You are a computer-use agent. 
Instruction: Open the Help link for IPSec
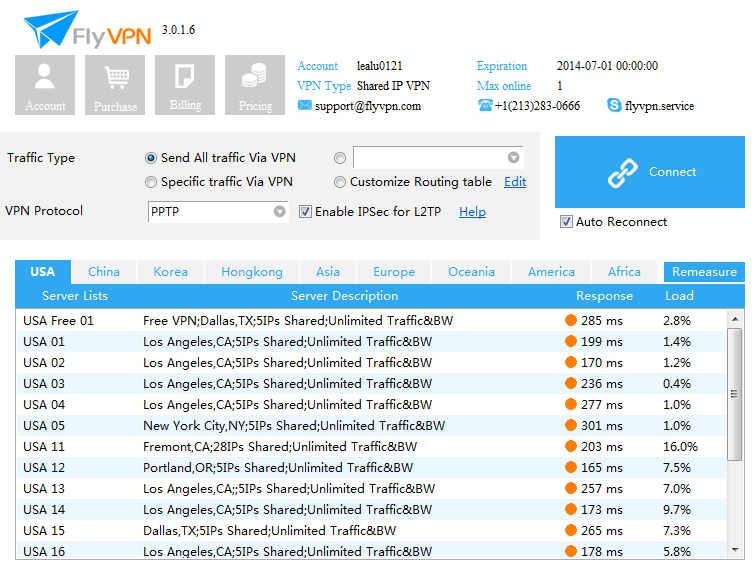[x=472, y=212]
